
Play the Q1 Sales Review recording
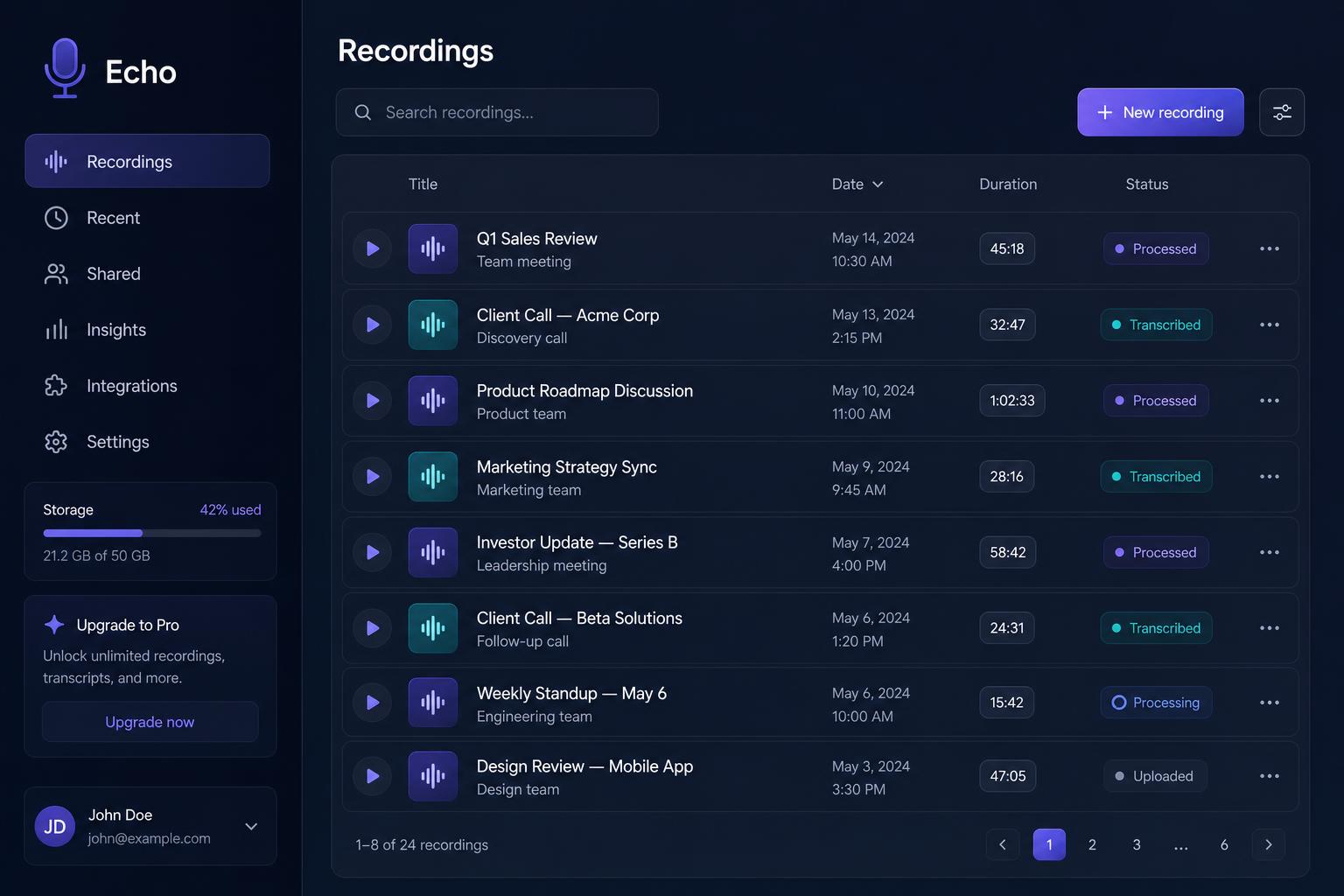coord(372,248)
